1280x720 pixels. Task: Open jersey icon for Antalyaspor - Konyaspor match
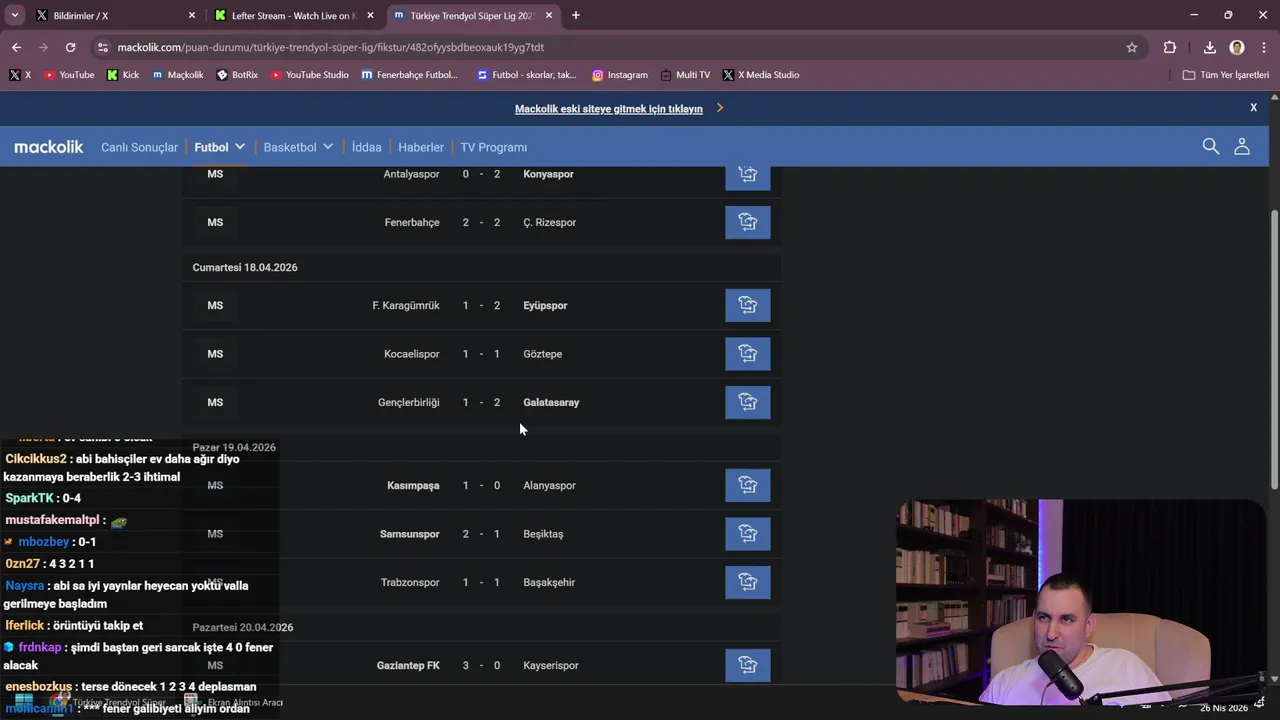click(747, 174)
